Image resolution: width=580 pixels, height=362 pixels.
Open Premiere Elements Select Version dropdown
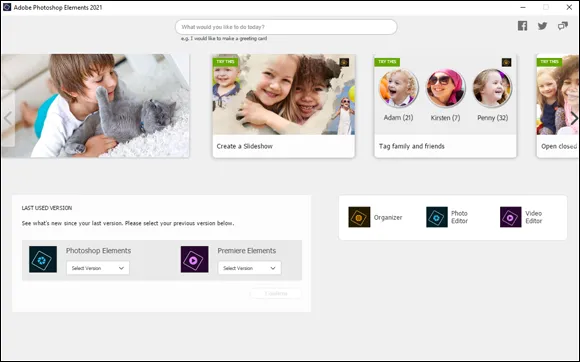250,268
